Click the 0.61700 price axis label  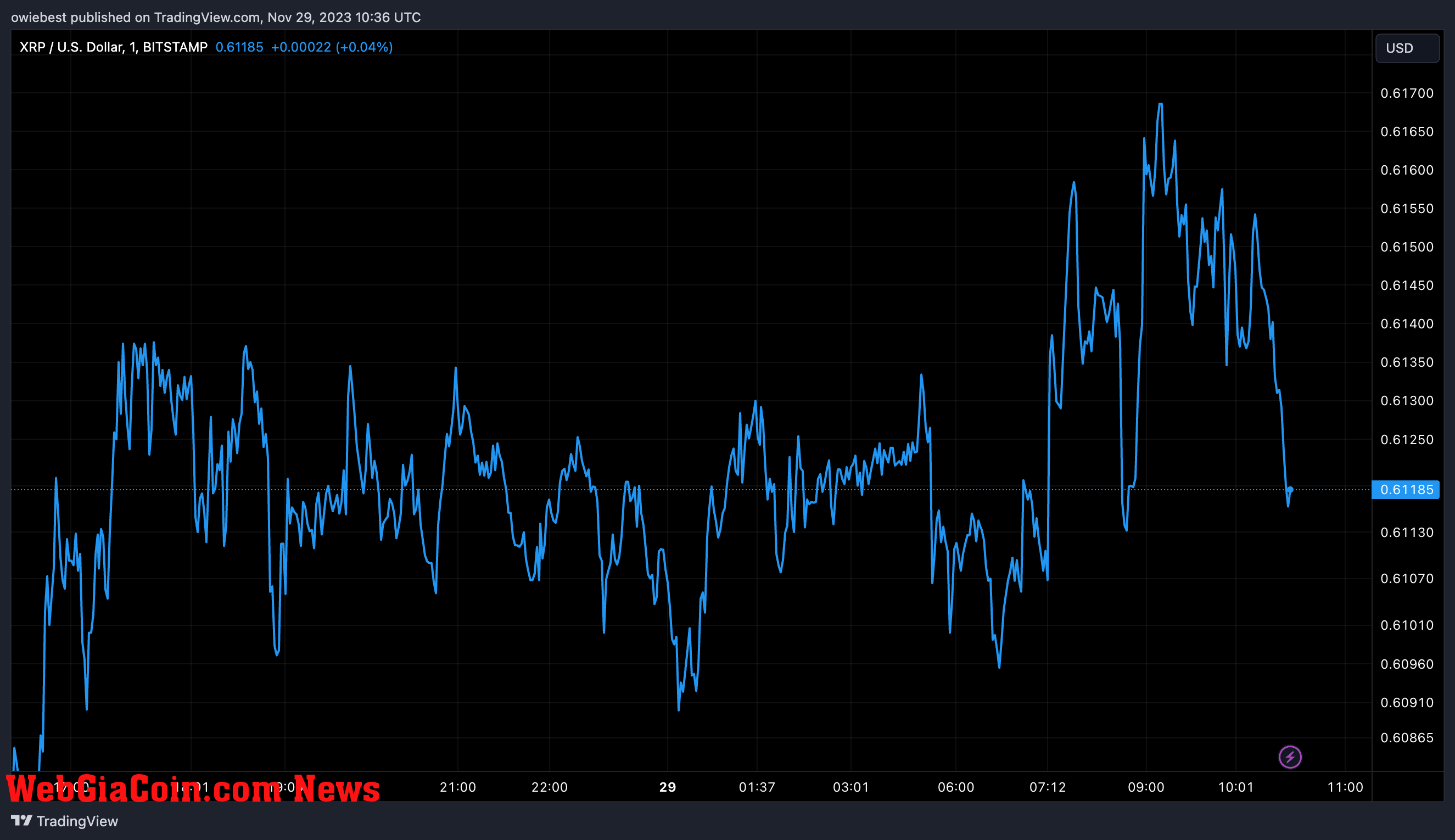pos(1407,93)
